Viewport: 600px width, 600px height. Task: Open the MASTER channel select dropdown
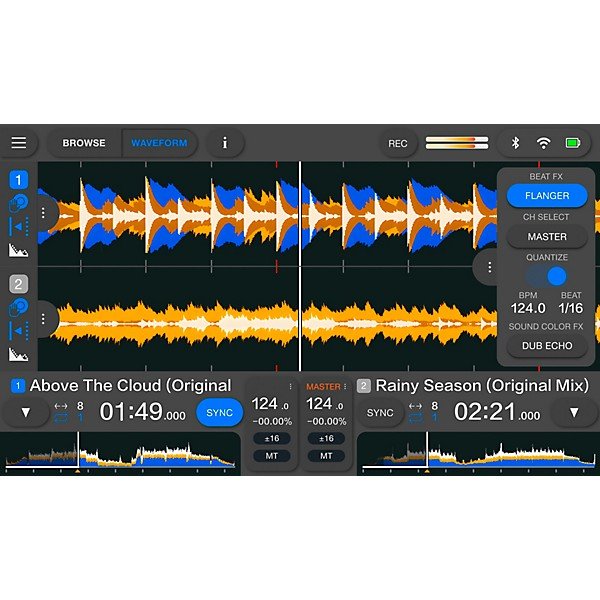click(547, 236)
